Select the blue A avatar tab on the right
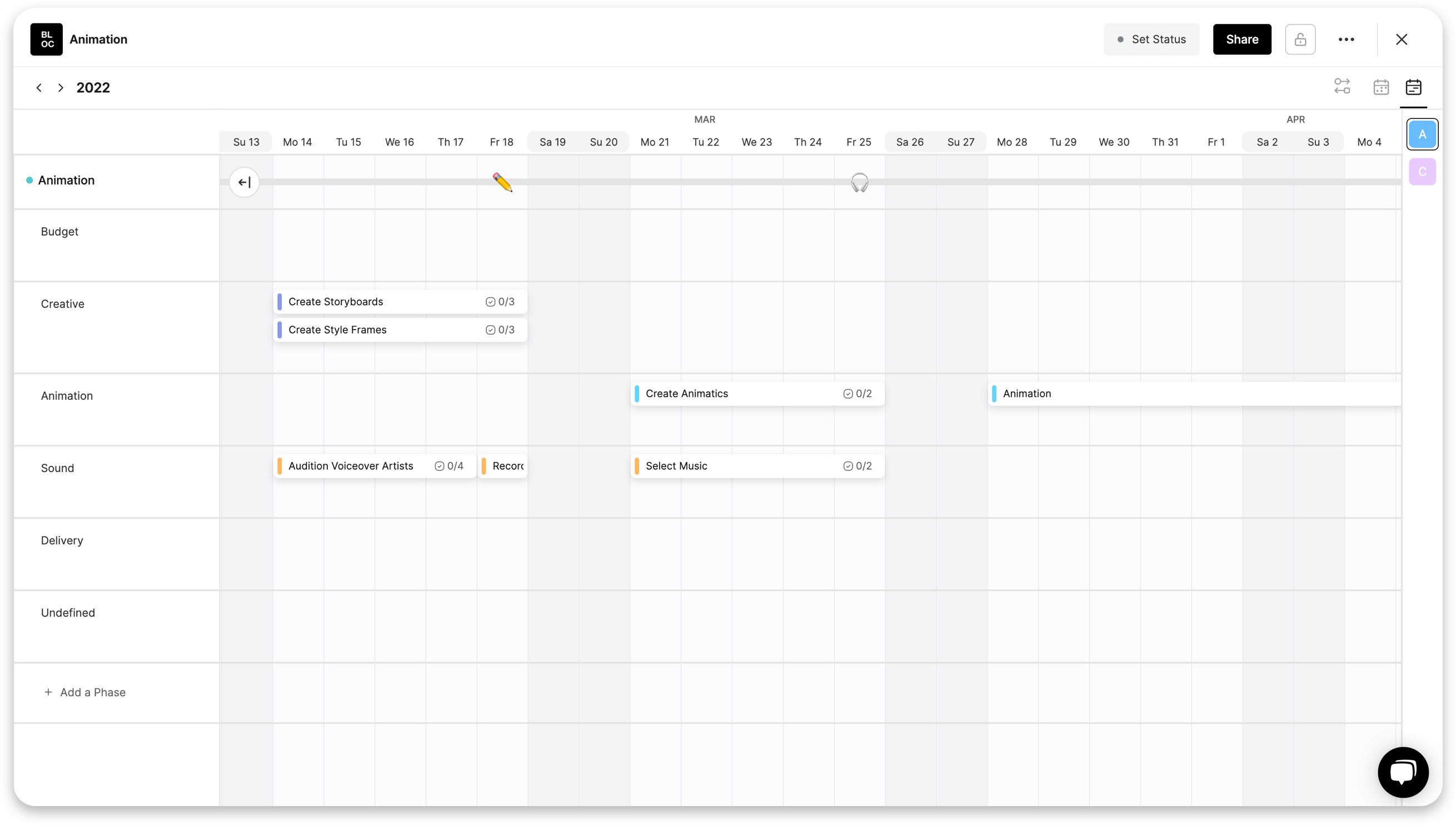1456x825 pixels. [x=1423, y=135]
